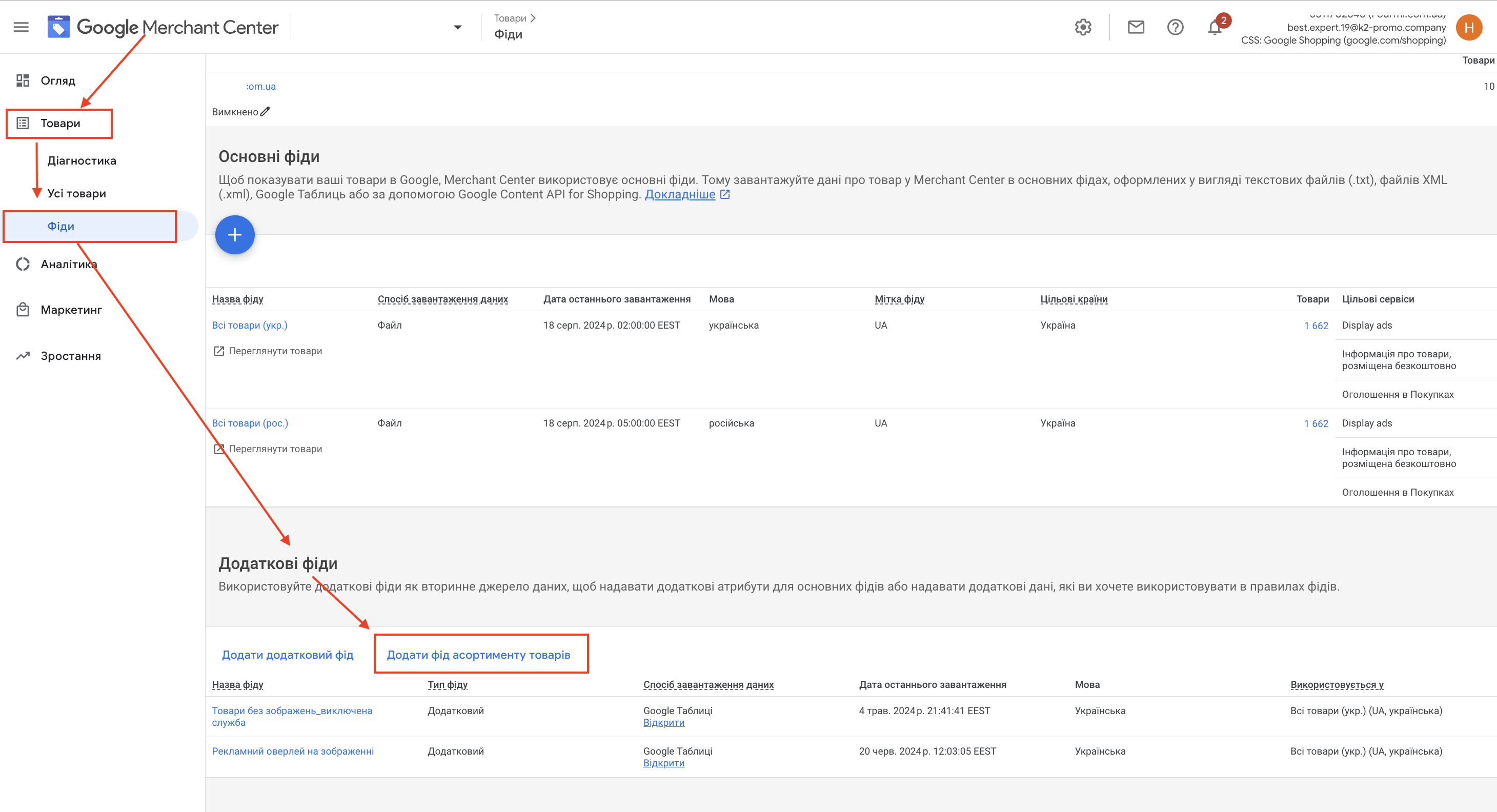
Task: Select Фіди submenu item
Action: (x=61, y=226)
